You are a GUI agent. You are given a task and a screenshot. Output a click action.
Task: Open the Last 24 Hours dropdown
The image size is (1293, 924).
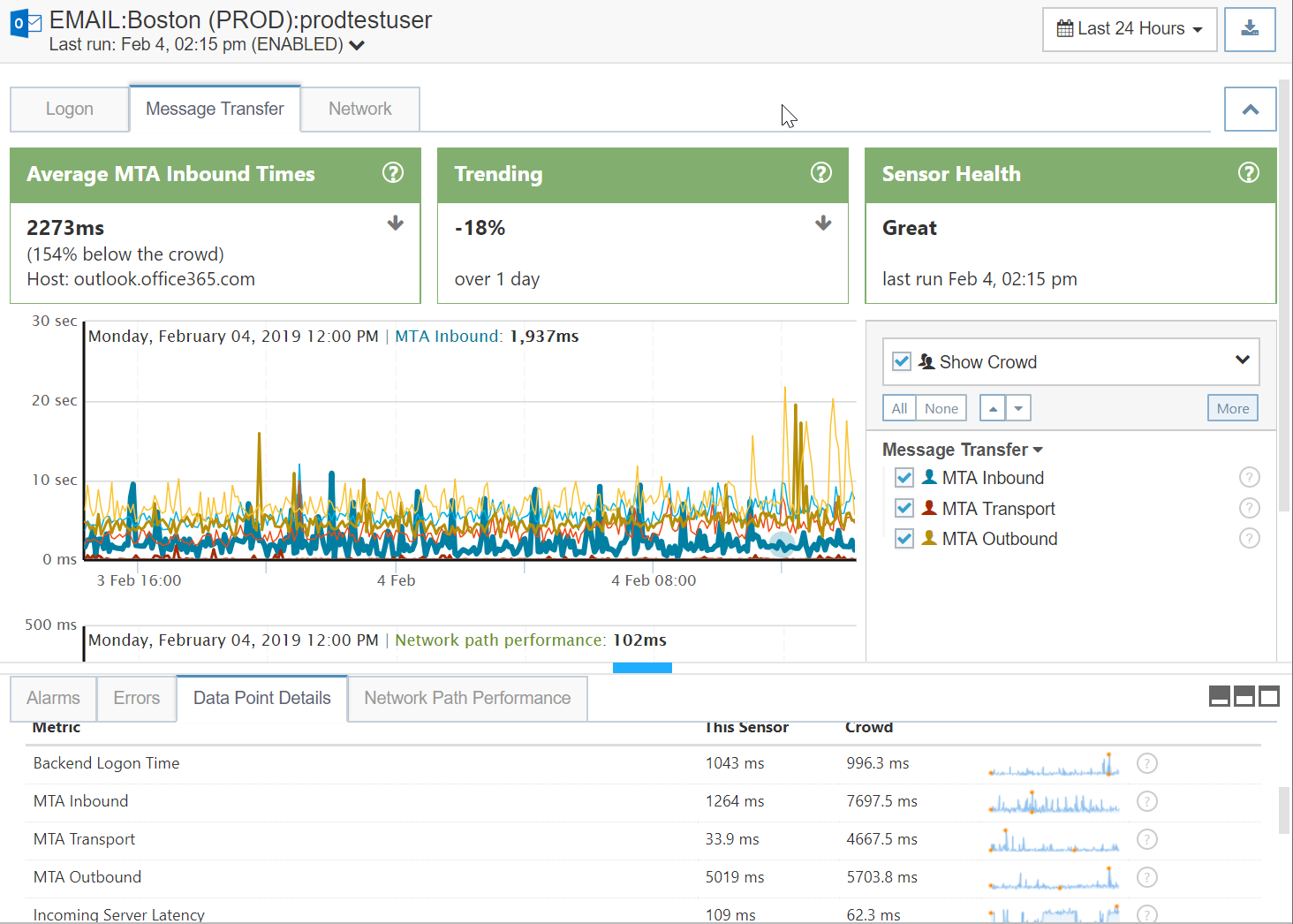pos(1130,29)
